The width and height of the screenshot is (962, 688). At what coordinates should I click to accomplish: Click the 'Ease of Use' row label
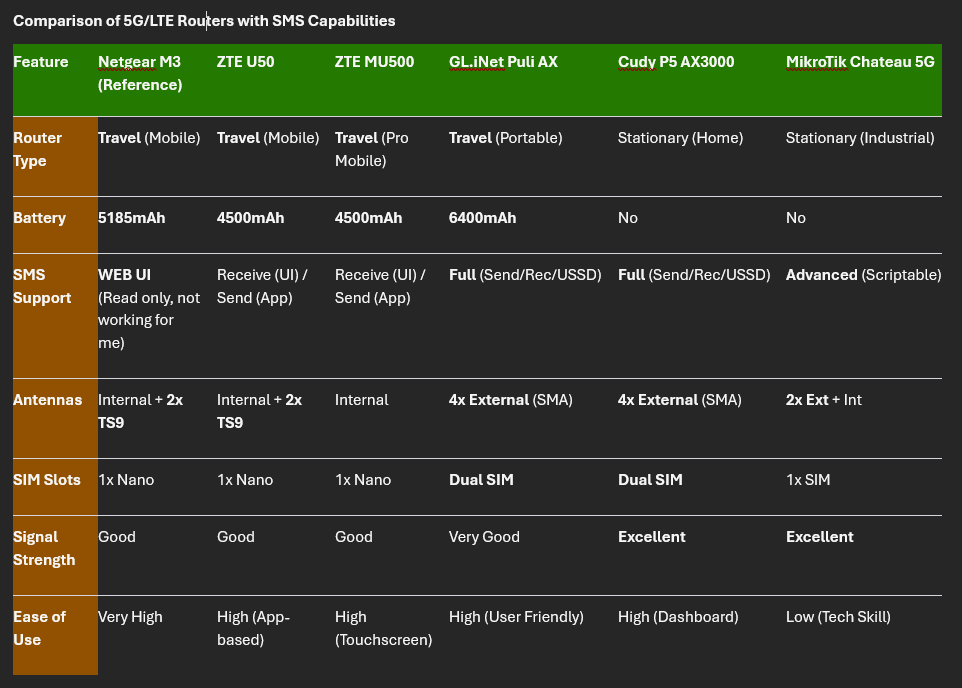(40, 628)
